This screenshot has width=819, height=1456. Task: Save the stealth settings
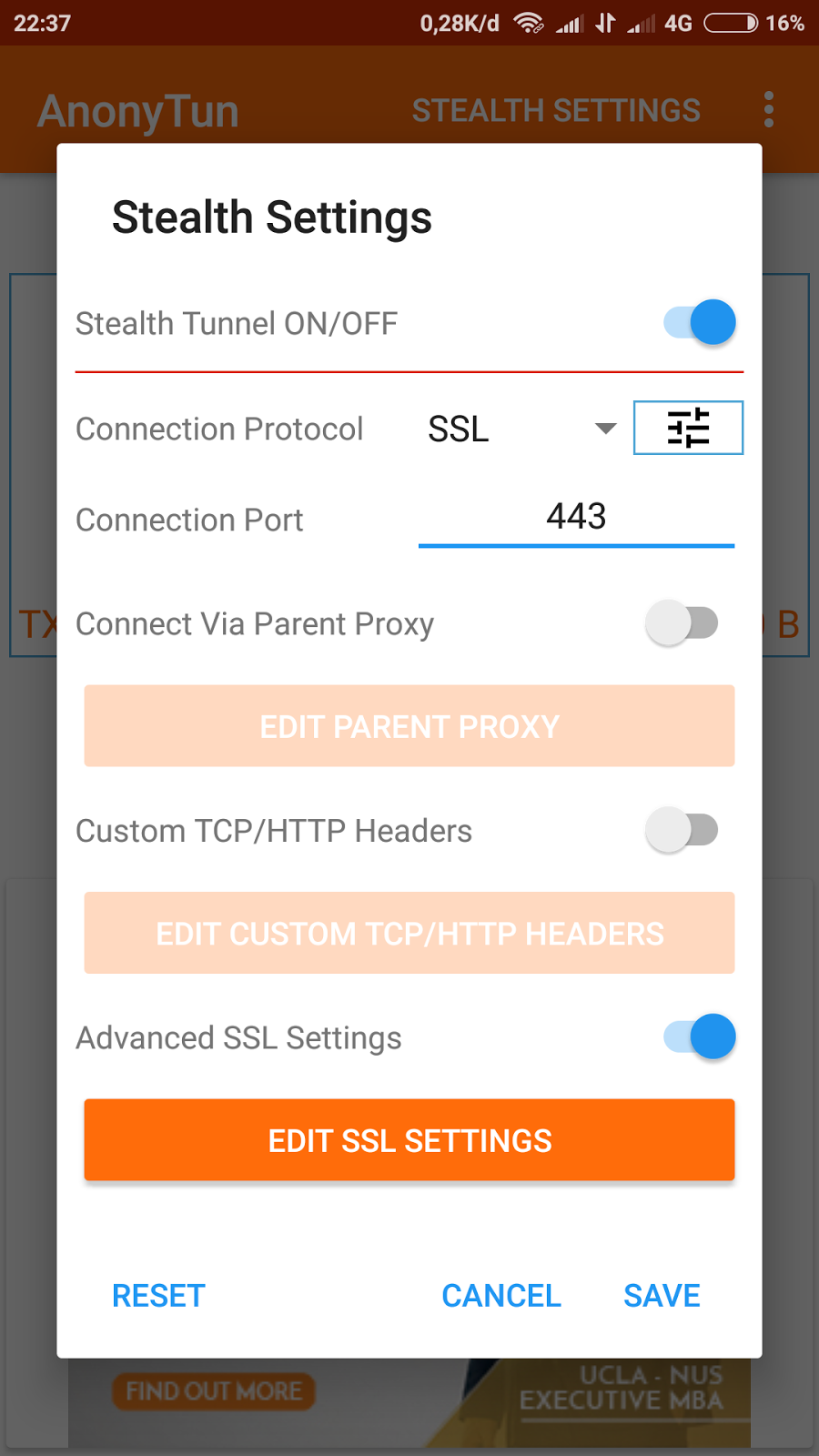coord(662,1296)
